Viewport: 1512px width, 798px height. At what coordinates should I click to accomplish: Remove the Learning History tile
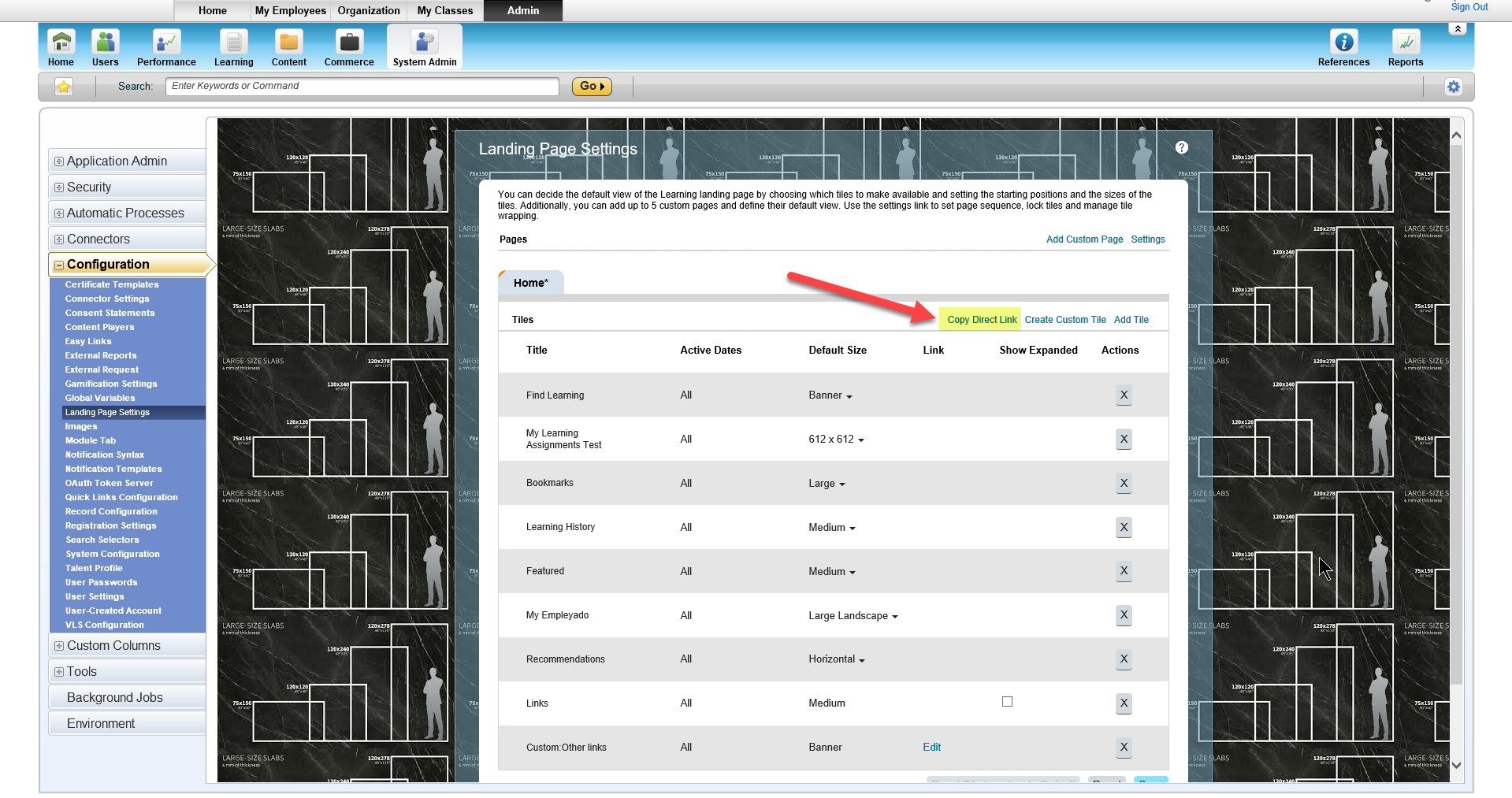[1124, 527]
